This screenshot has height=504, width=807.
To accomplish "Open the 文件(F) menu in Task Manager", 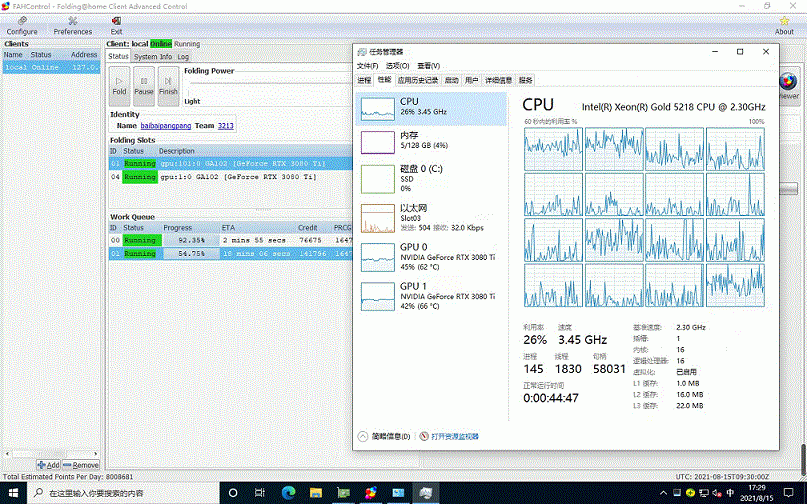I will coord(367,66).
